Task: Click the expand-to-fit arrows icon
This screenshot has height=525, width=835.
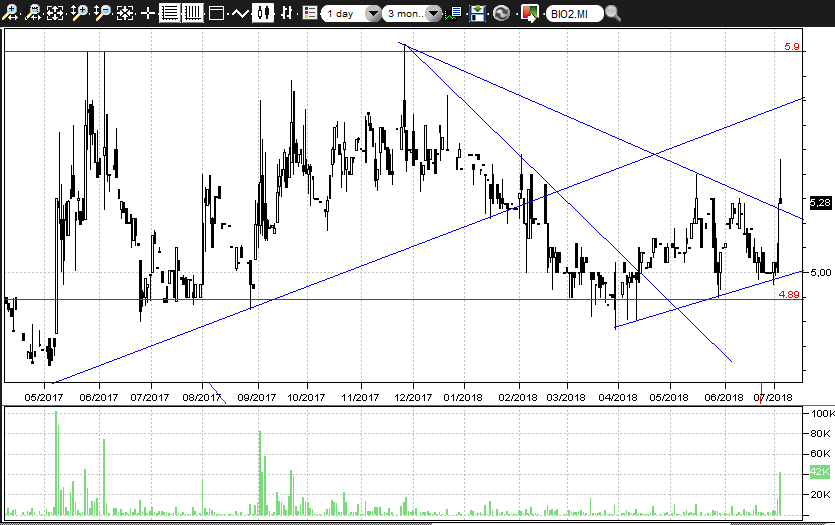Action: pos(55,13)
